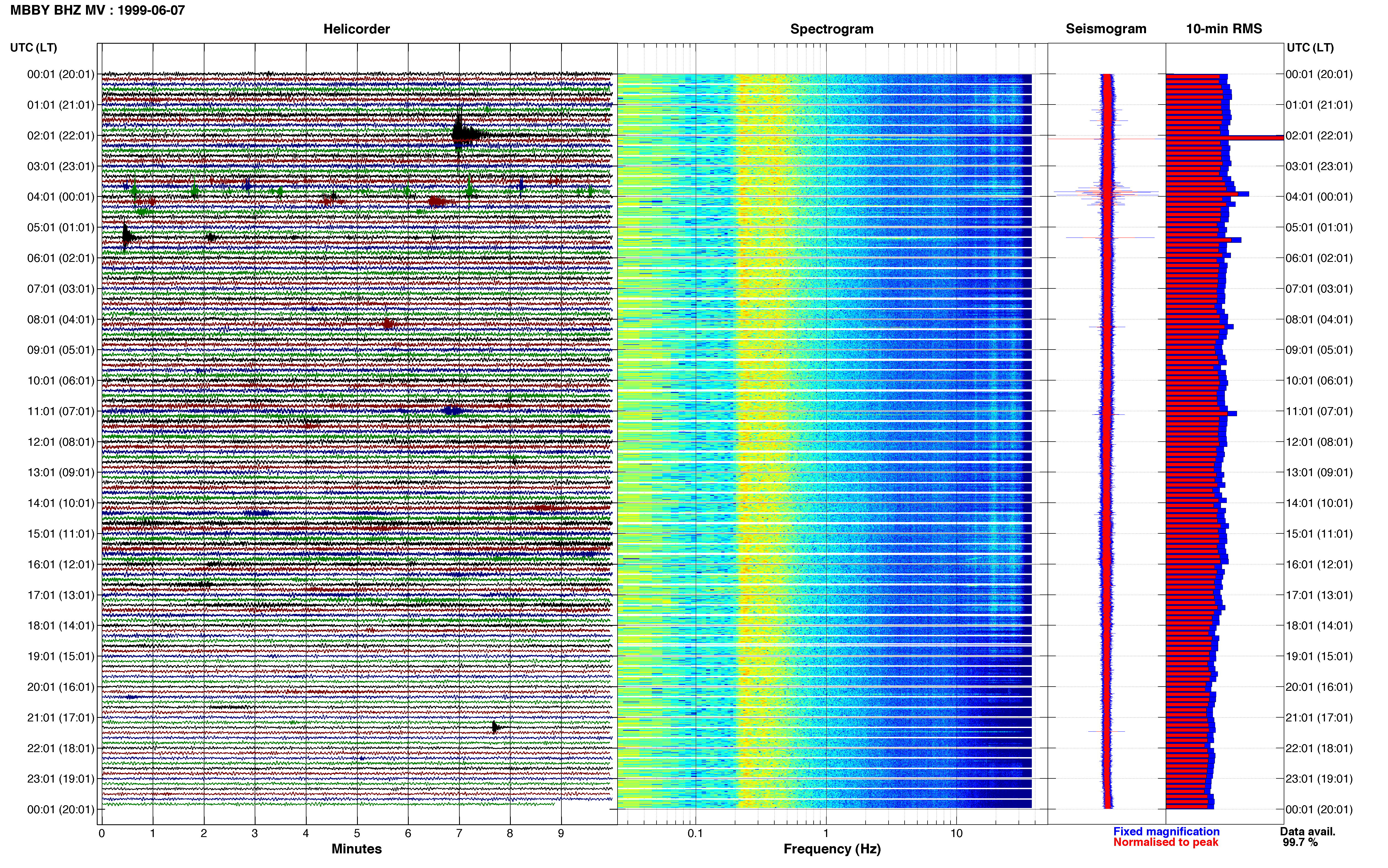Click the left time label '21:01 (17:01)'
This screenshot has width=1388, height=868.
tap(60, 718)
